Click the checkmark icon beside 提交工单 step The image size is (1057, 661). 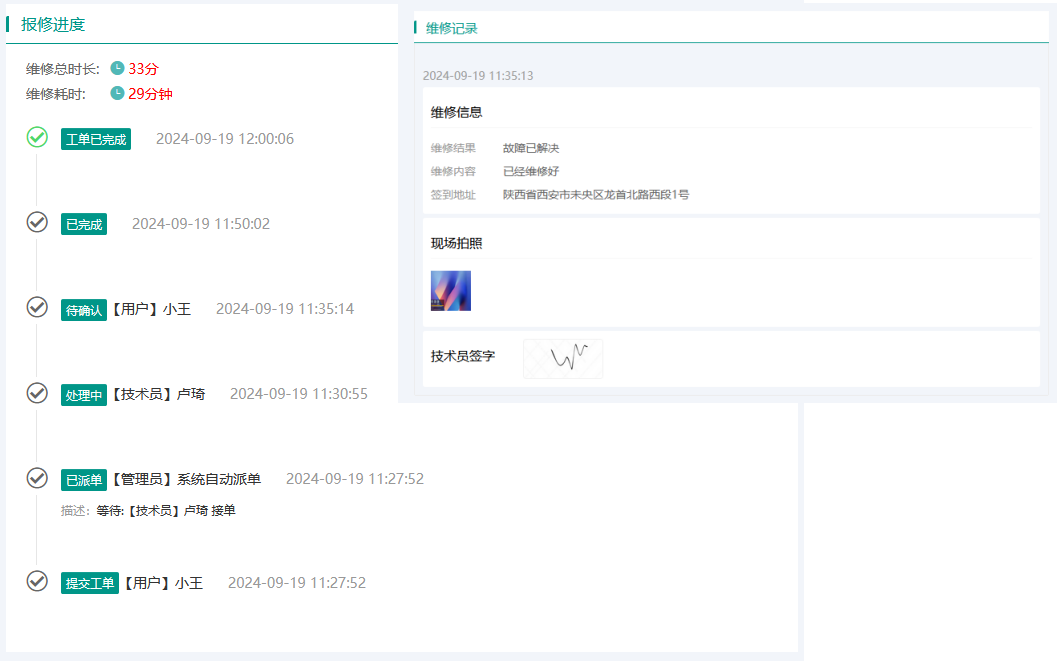(37, 582)
